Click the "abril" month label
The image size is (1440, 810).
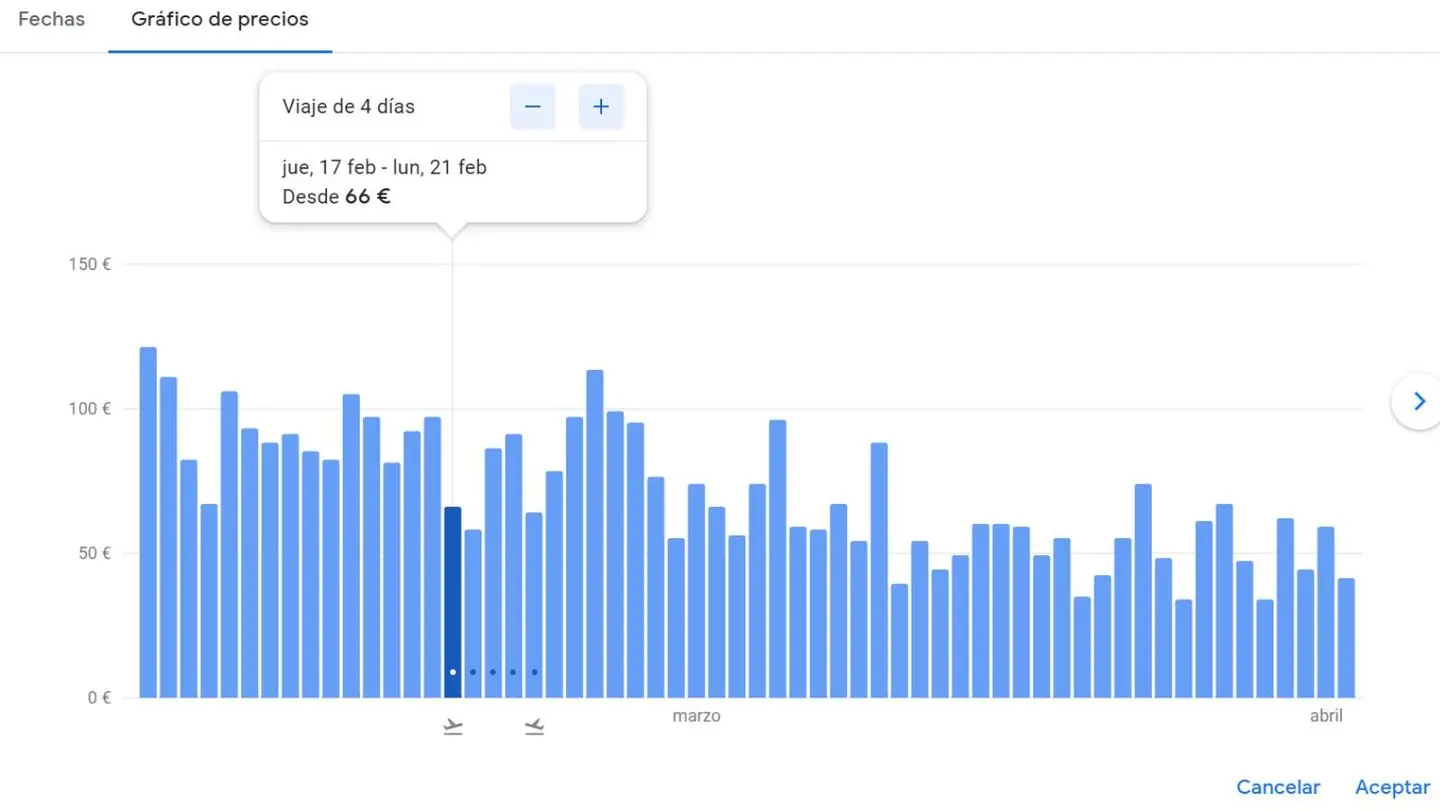[1326, 716]
